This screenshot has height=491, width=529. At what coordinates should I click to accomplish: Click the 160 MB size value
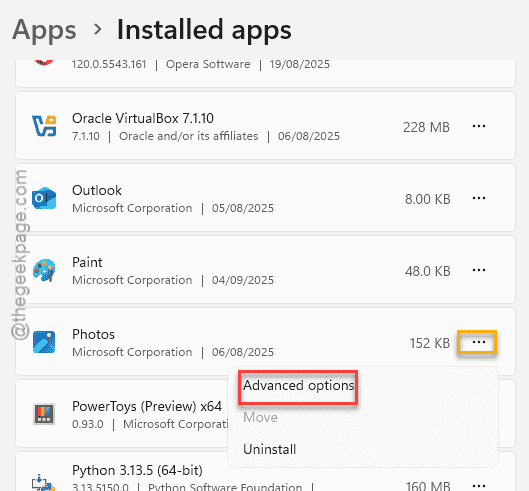(428, 486)
